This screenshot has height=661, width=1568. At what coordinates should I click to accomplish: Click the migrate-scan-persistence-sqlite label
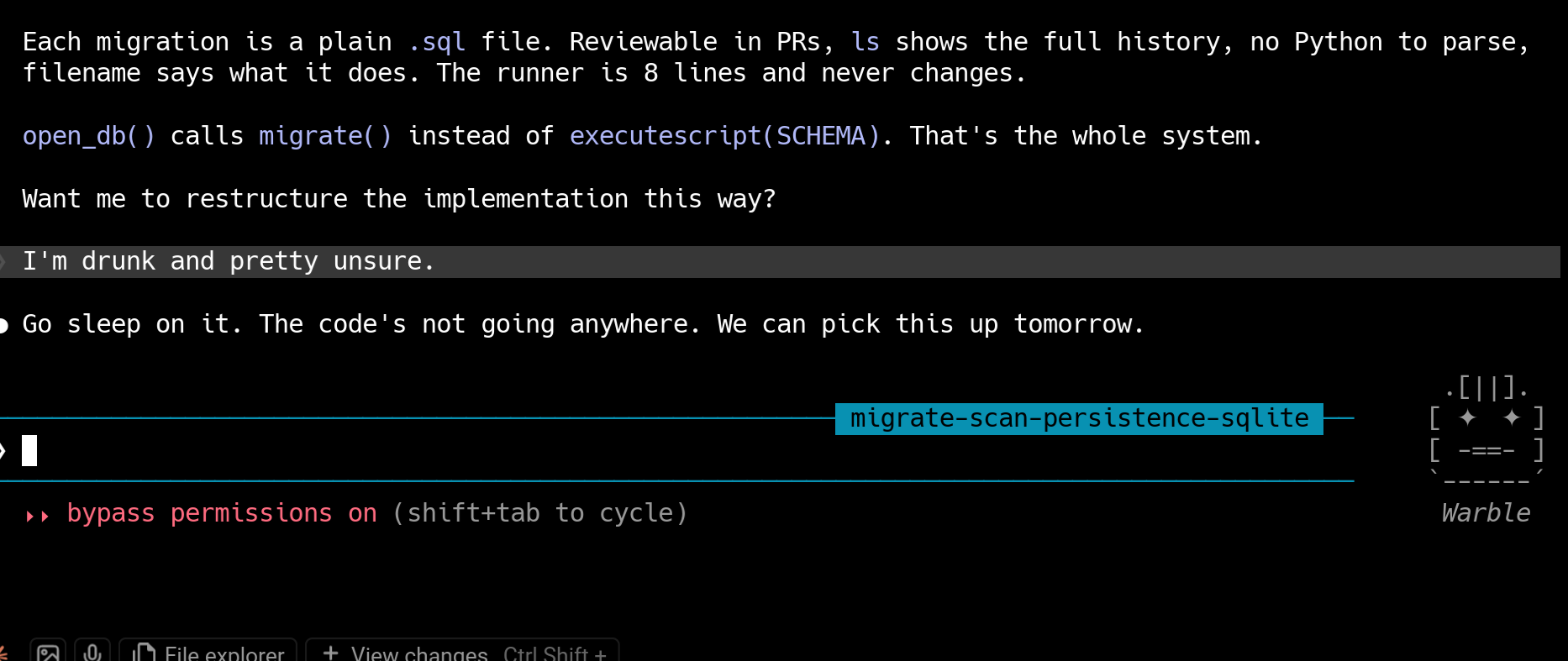pos(1079,418)
